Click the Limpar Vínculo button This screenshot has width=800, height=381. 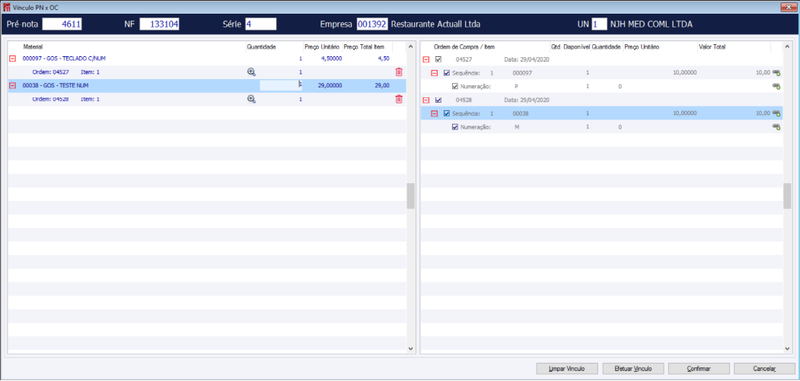(x=566, y=369)
